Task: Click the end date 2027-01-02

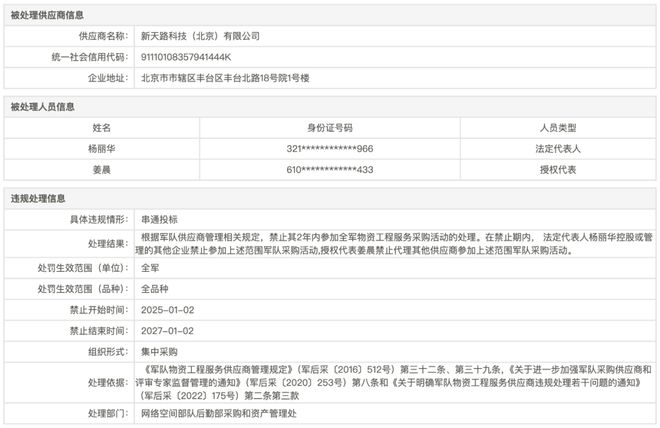Action: (x=168, y=331)
